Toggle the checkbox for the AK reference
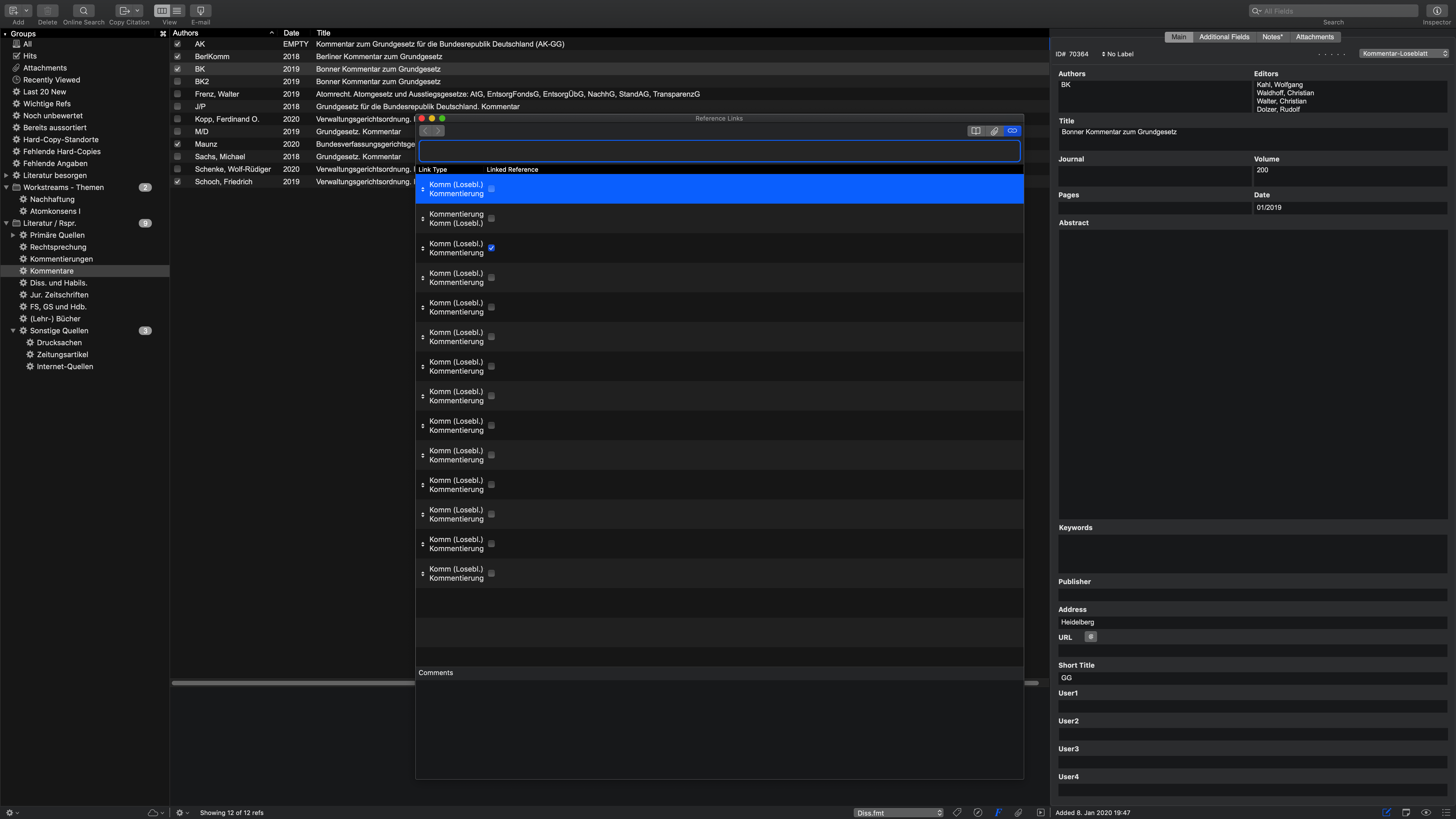1456x819 pixels. pos(177,44)
